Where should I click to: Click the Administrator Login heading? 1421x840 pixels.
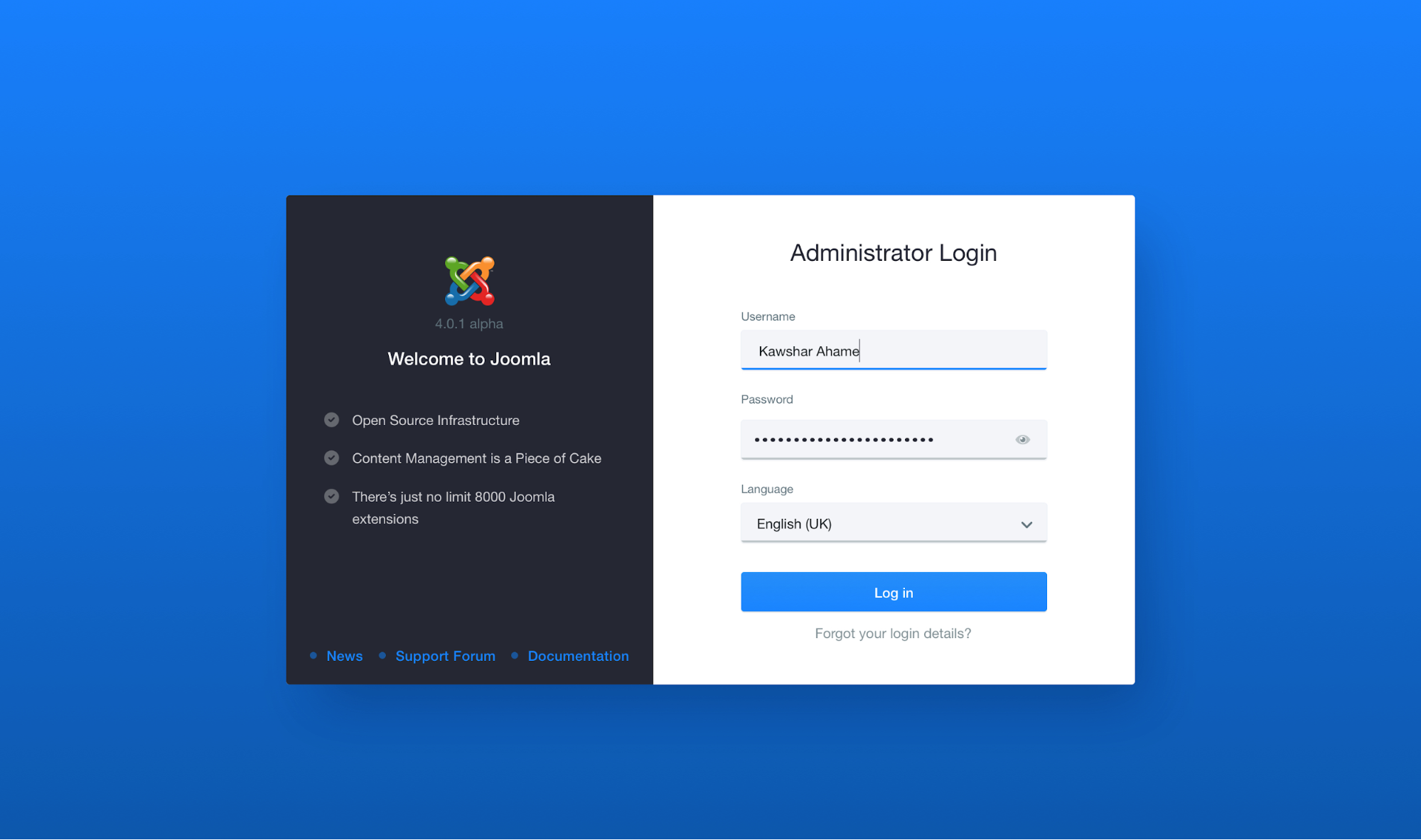(x=894, y=253)
